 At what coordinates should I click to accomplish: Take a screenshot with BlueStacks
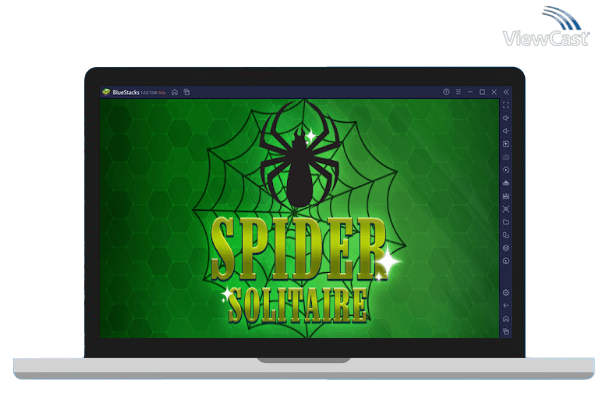(x=506, y=209)
